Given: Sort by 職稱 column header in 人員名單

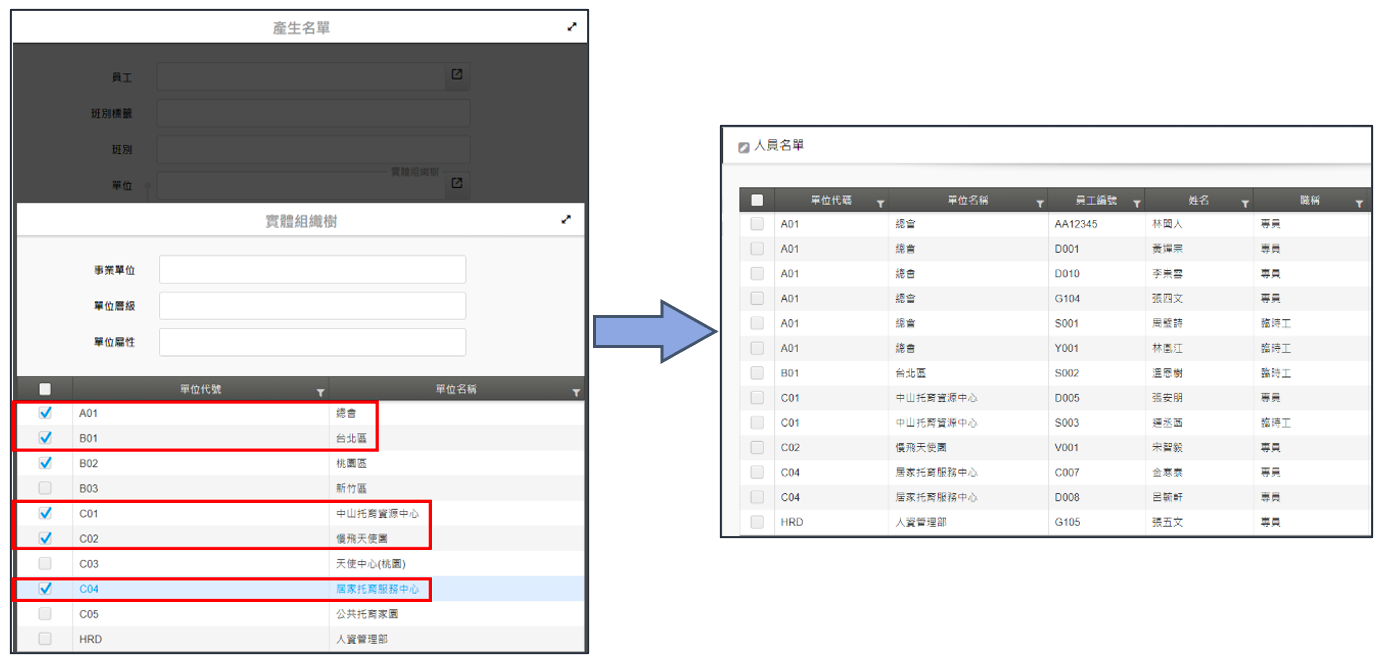Looking at the screenshot, I should [x=1307, y=200].
